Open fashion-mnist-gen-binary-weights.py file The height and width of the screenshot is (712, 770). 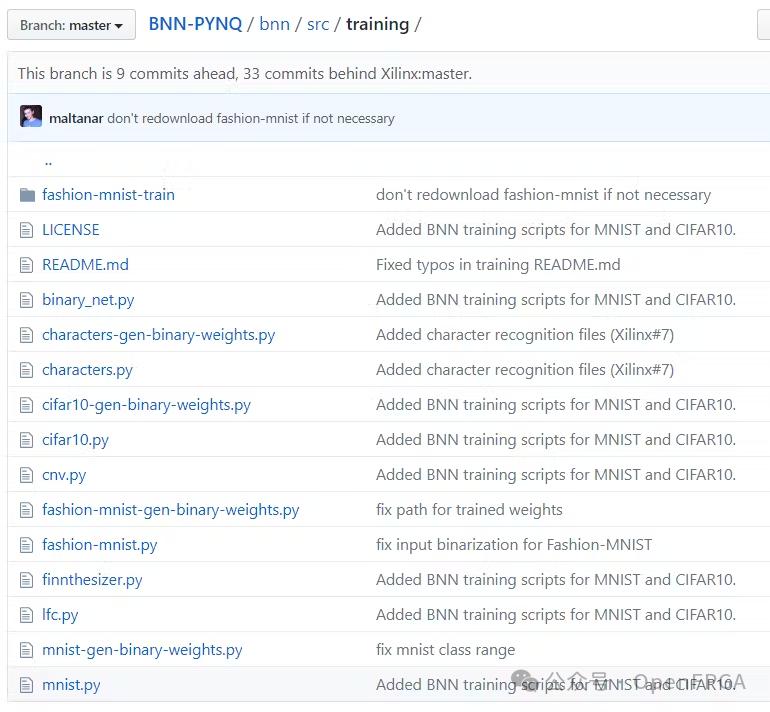pos(170,510)
